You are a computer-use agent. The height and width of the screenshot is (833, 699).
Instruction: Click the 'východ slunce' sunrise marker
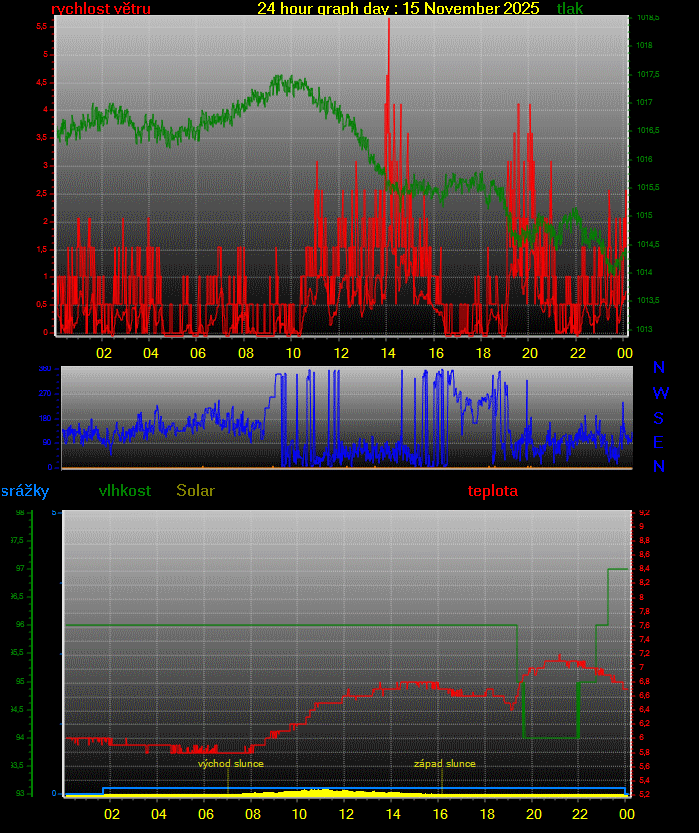tap(230, 763)
